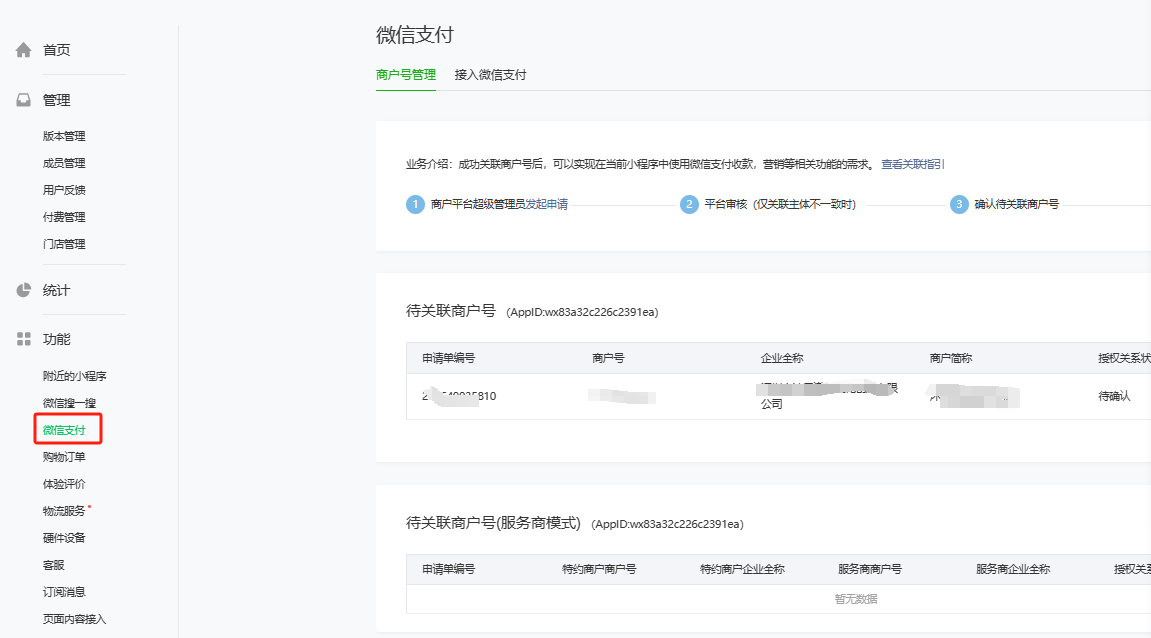Open 门店管理 menu item
This screenshot has width=1151, height=638.
[x=64, y=244]
